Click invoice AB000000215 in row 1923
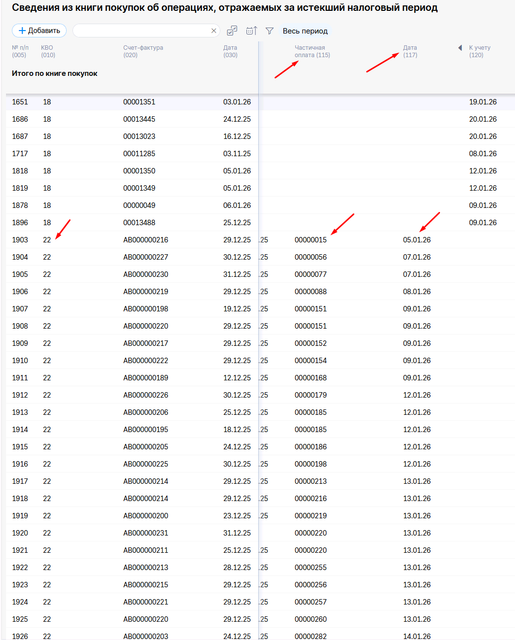 pos(146,585)
